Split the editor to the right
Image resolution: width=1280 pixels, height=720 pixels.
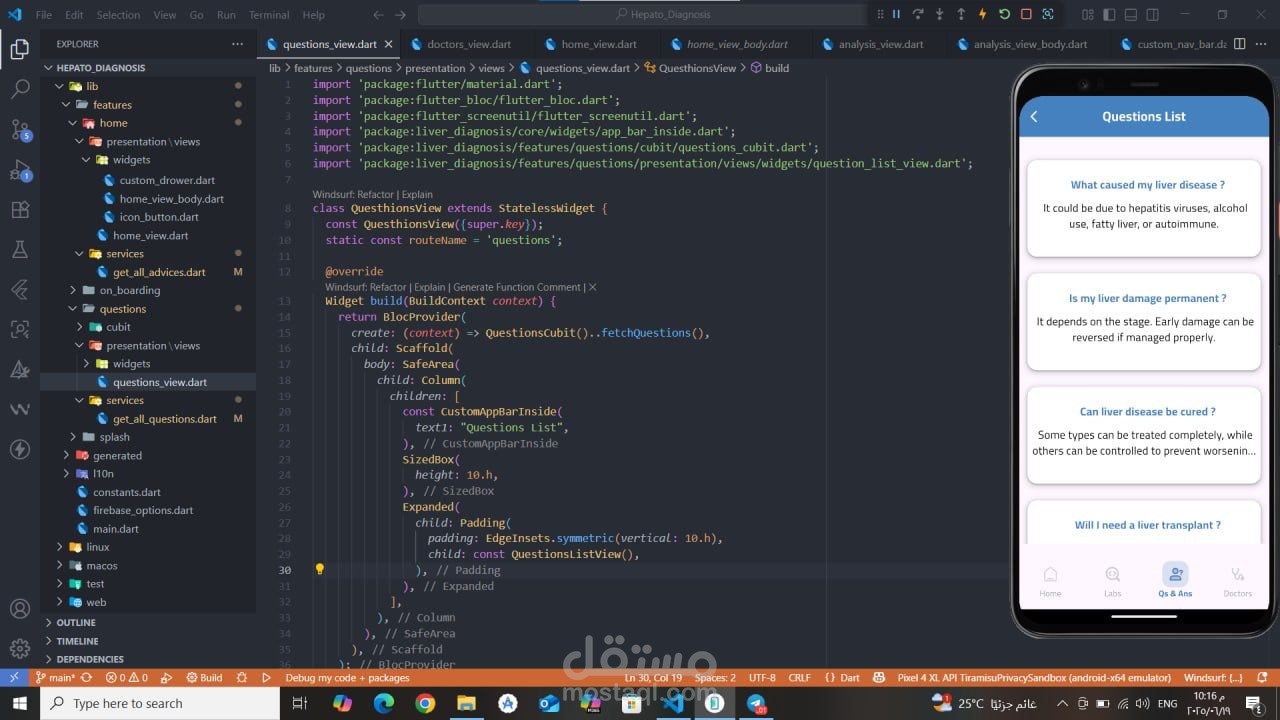tap(1240, 44)
